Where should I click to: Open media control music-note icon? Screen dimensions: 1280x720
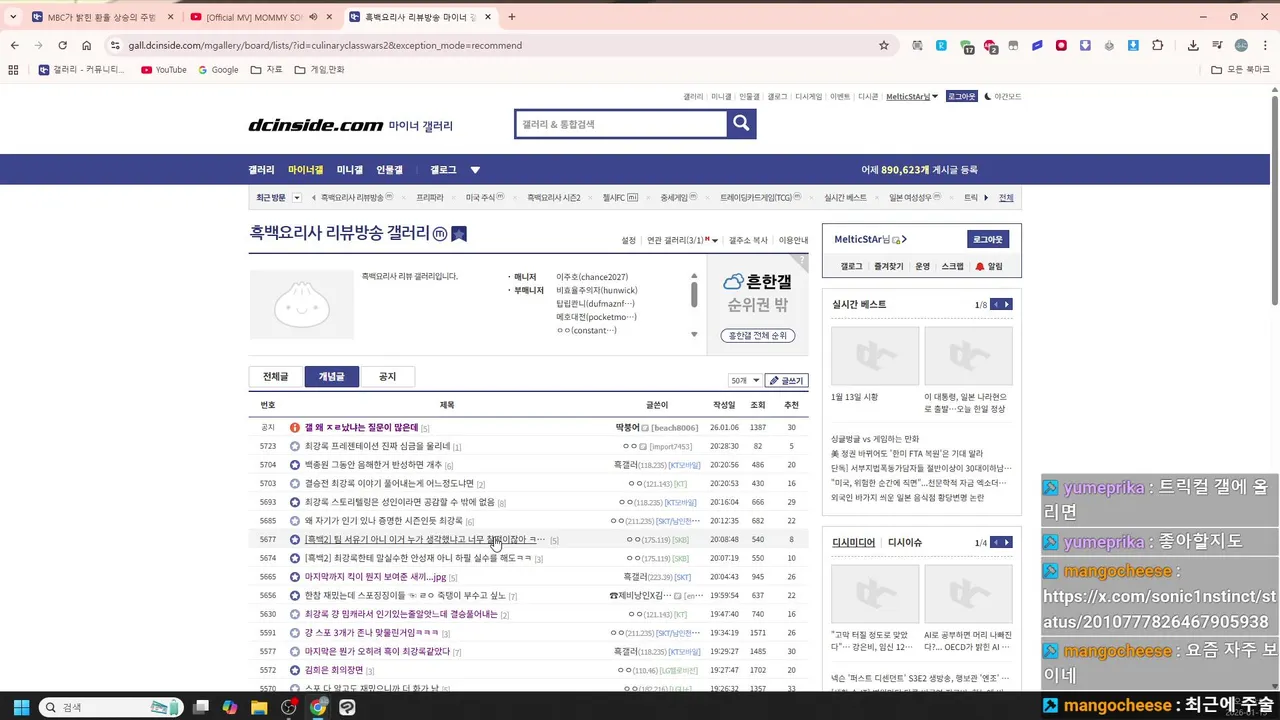[1217, 45]
